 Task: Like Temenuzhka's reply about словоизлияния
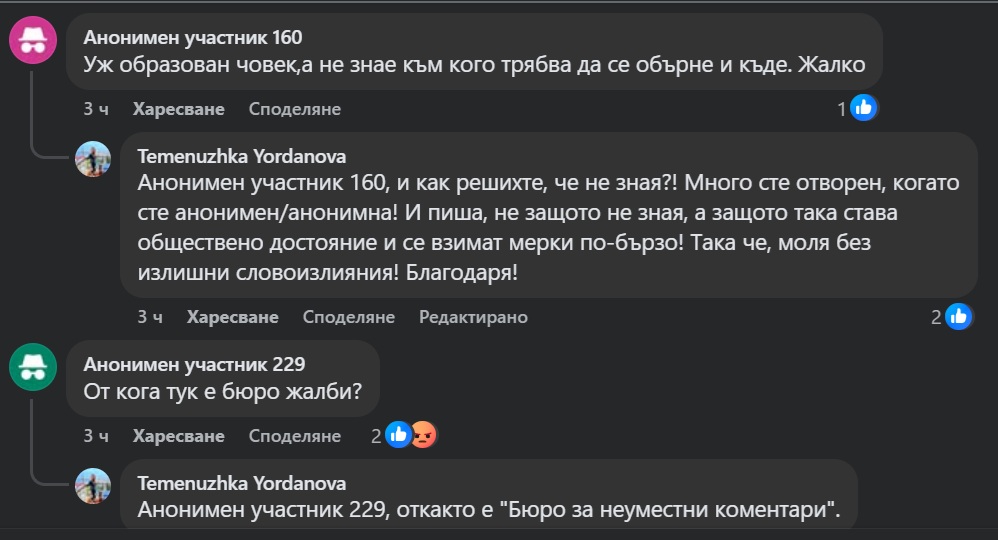point(232,317)
